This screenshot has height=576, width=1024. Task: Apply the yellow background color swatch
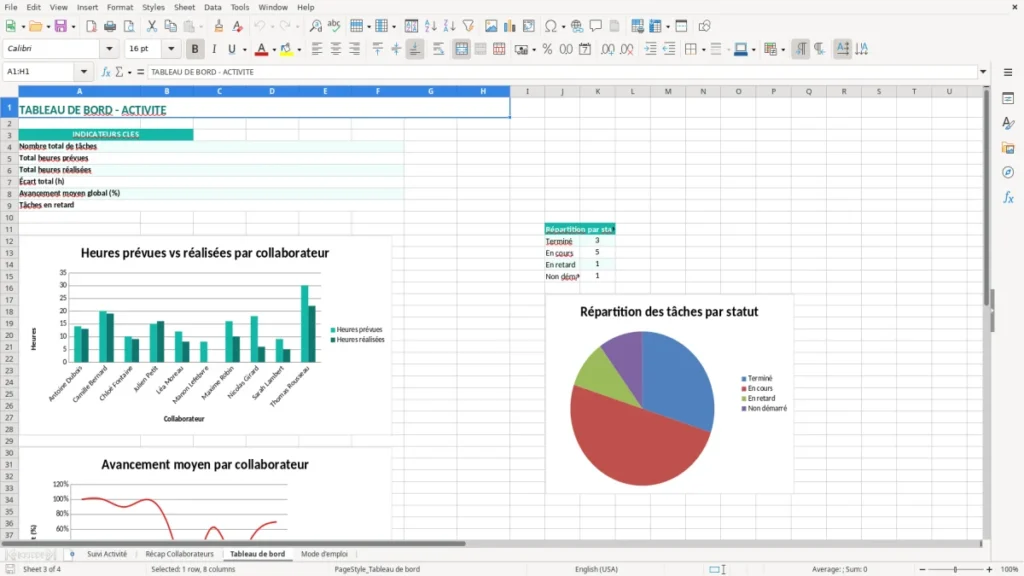pos(286,49)
